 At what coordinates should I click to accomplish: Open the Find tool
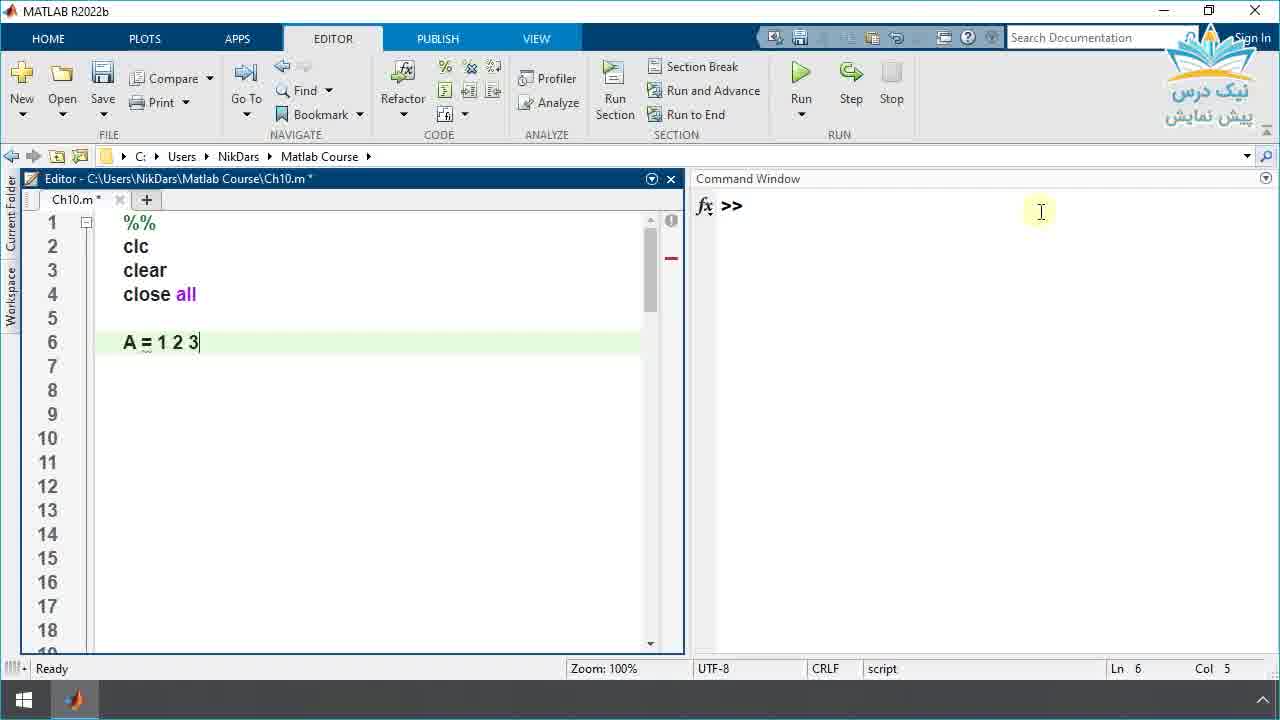point(297,90)
